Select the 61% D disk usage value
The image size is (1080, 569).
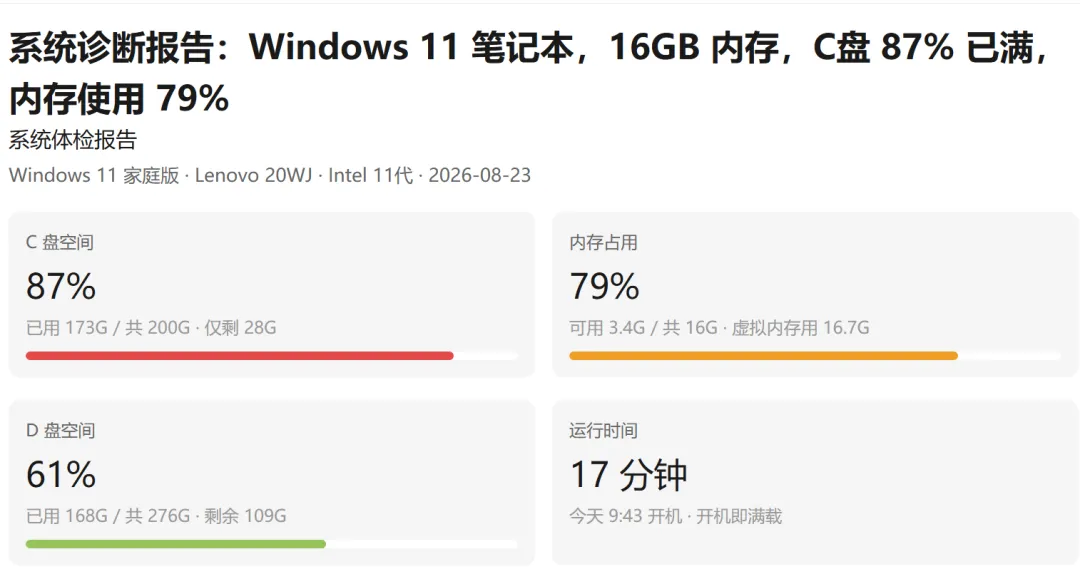61,475
